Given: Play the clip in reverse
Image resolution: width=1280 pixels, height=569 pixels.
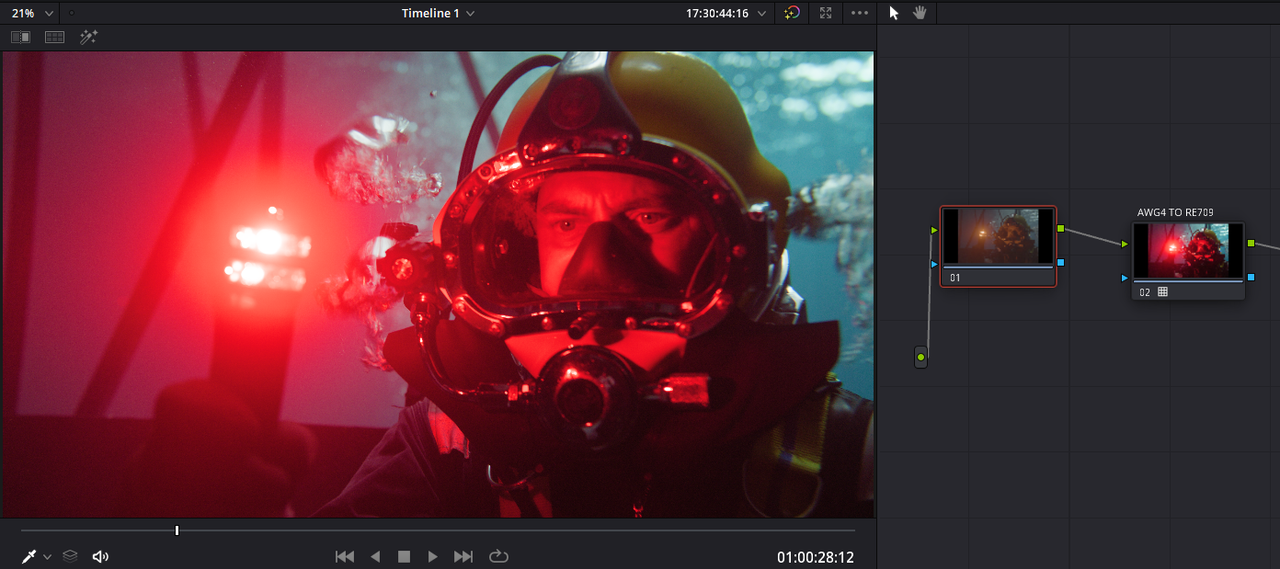Looking at the screenshot, I should click(375, 556).
